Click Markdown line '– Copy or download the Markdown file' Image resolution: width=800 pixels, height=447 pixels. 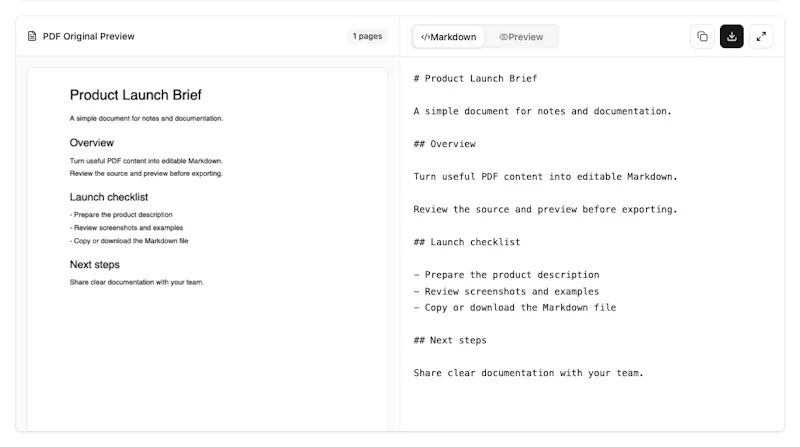515,308
